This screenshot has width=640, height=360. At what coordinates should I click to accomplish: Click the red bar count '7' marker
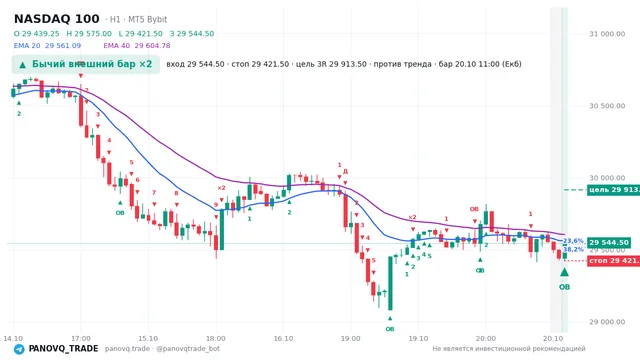[154, 193]
